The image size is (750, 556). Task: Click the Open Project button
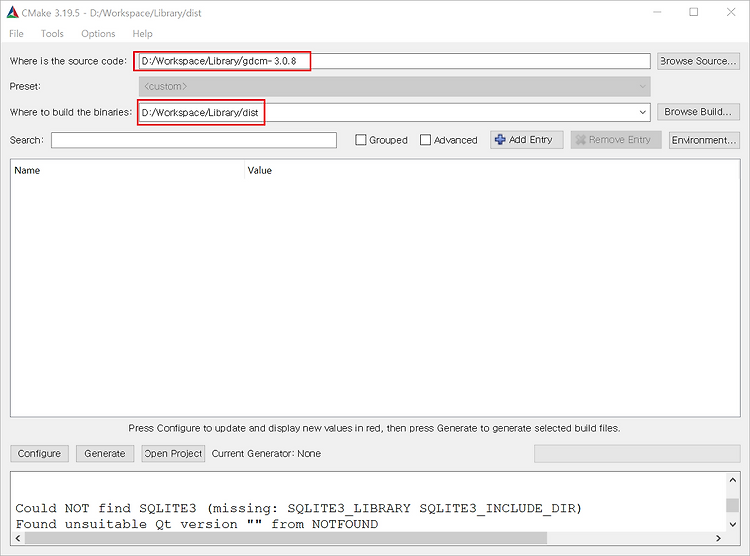coord(173,453)
